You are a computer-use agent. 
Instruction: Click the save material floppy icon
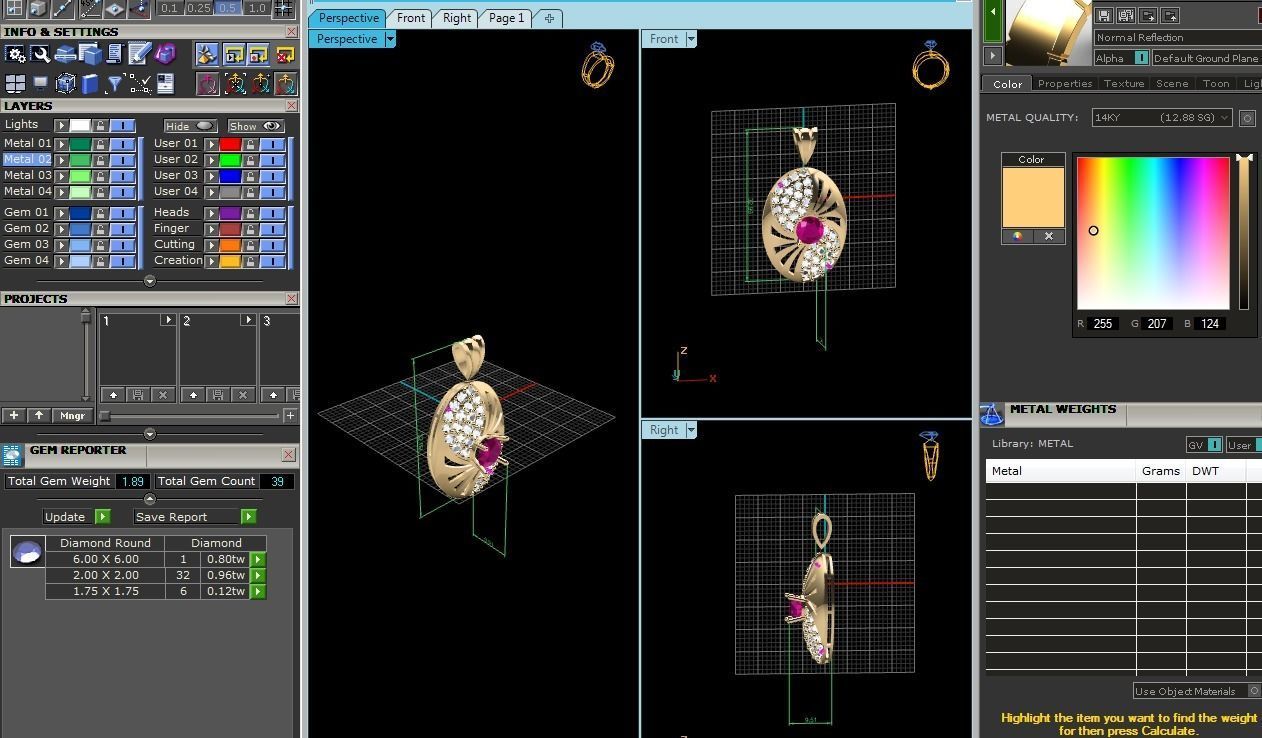click(1104, 15)
